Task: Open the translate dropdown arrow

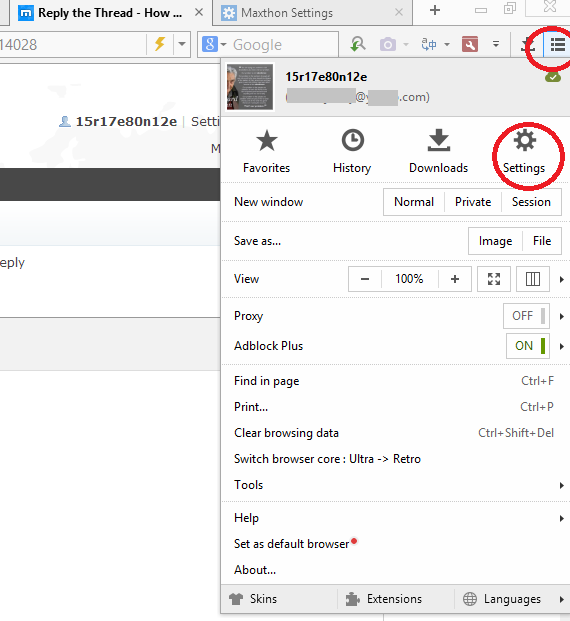Action: [447, 44]
